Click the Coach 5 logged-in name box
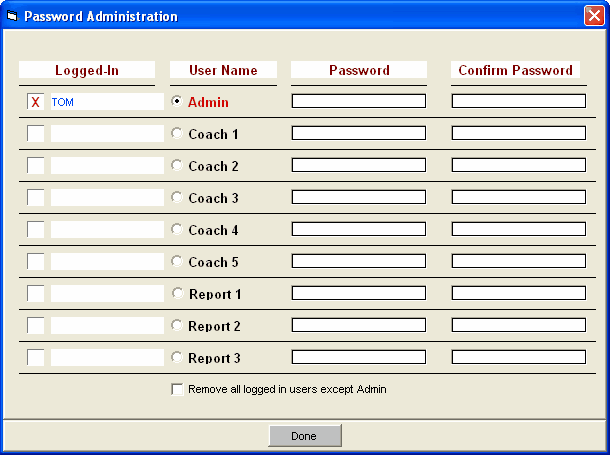Image resolution: width=610 pixels, height=455 pixels. click(x=107, y=261)
